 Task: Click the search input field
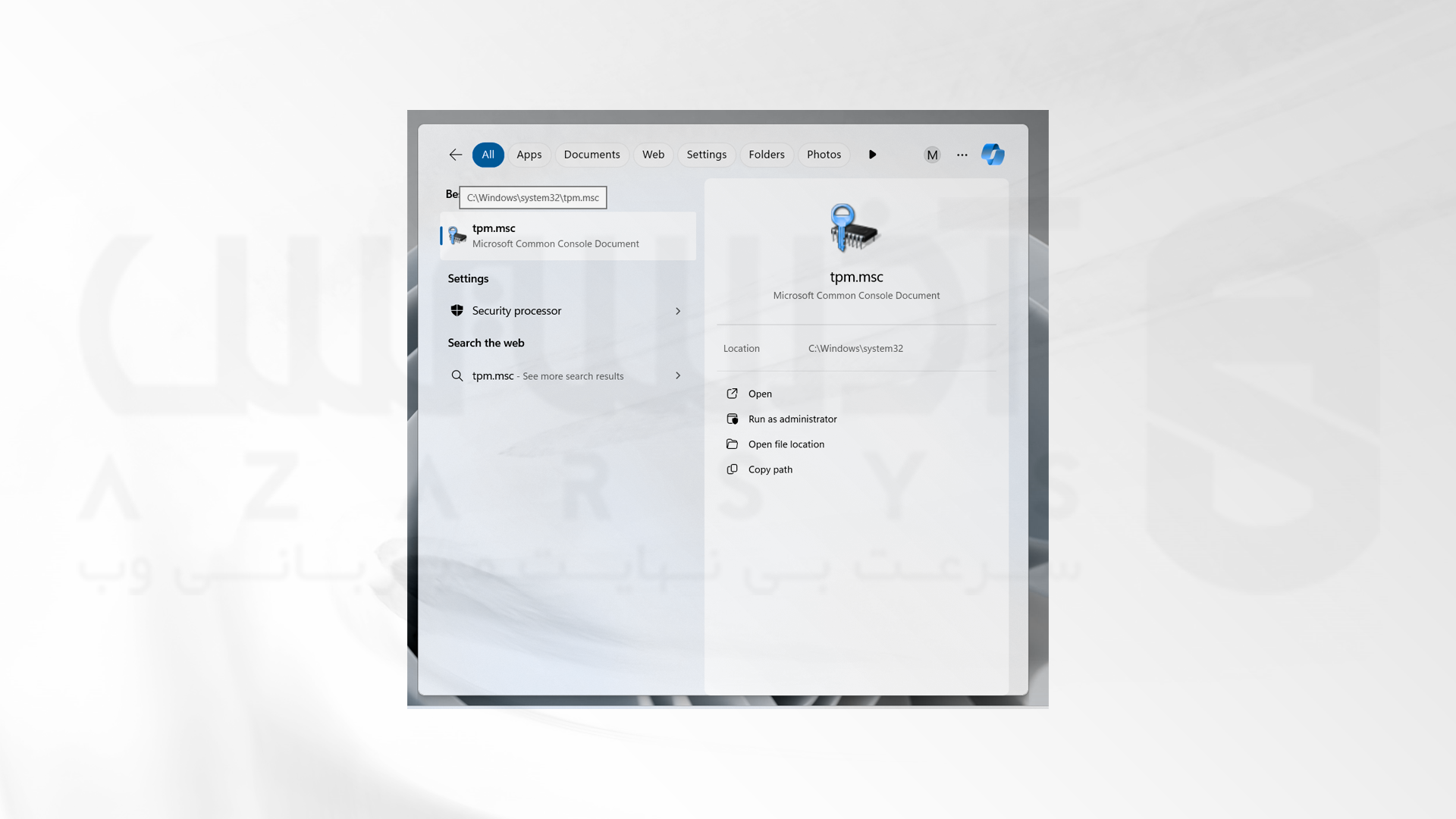534,197
